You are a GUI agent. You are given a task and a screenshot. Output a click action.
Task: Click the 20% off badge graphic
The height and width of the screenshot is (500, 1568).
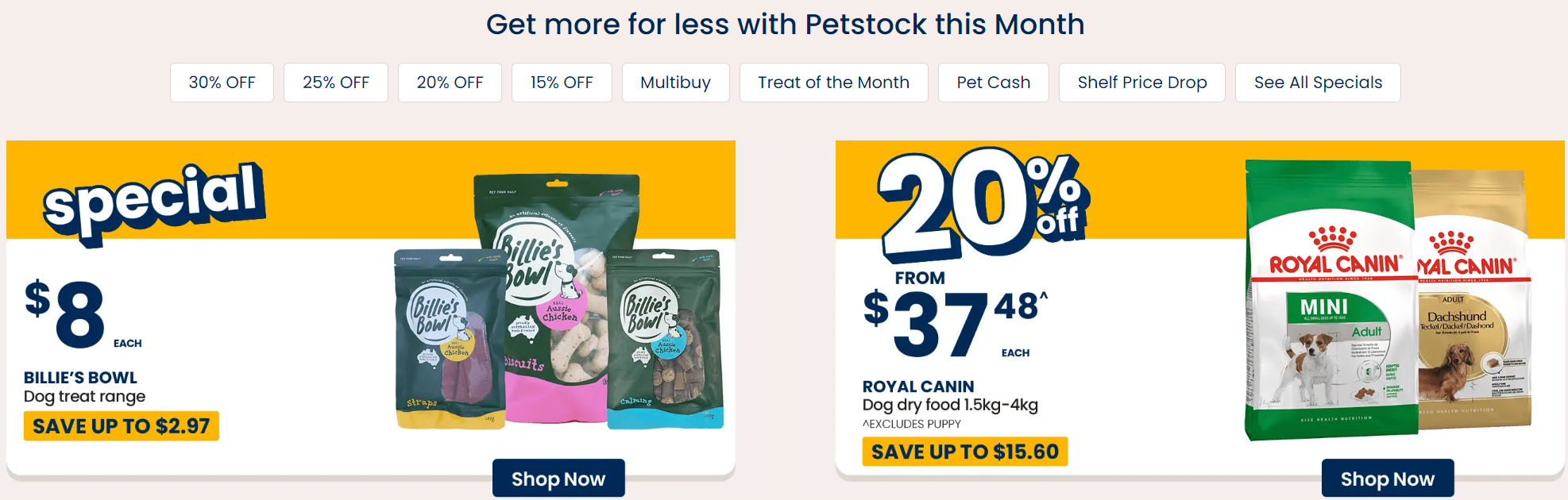click(982, 203)
